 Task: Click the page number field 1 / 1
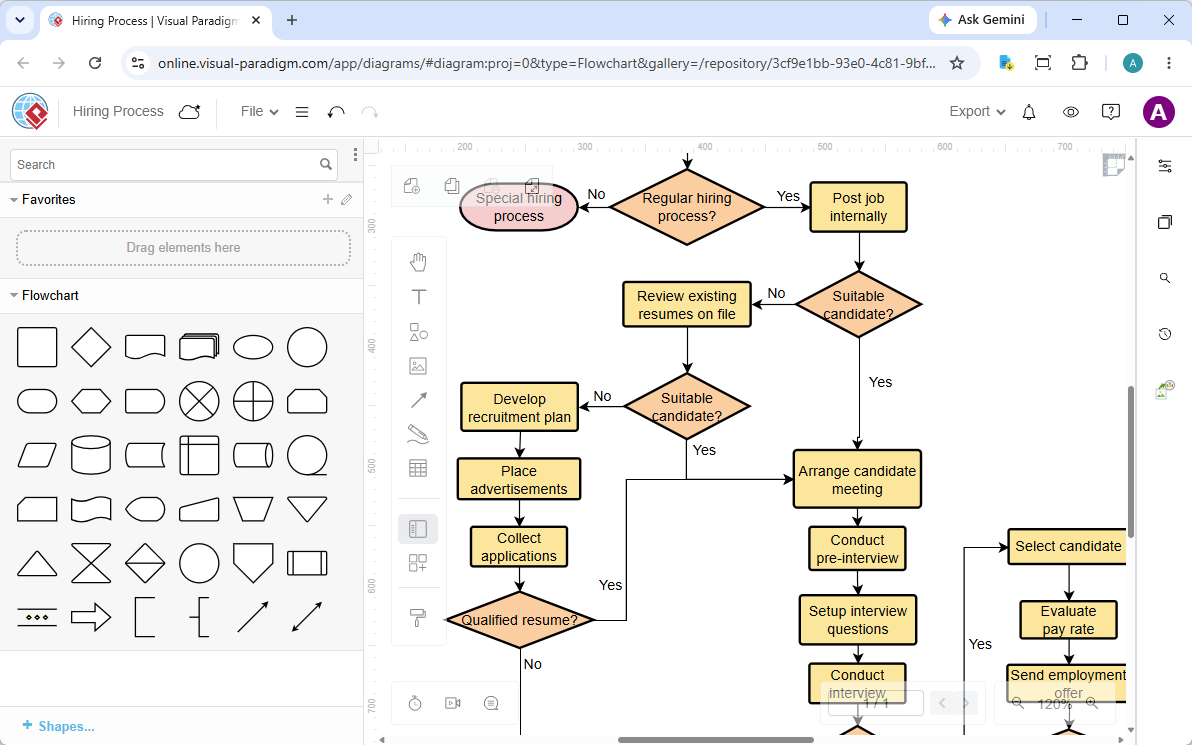coord(876,703)
